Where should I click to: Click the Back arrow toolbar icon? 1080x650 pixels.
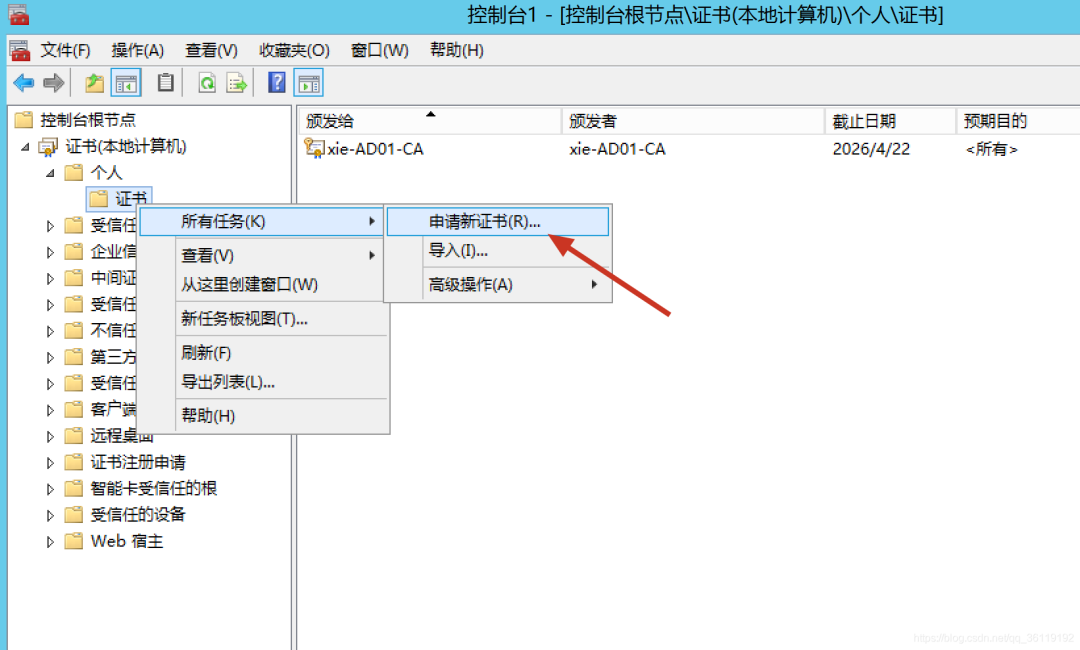[x=23, y=83]
